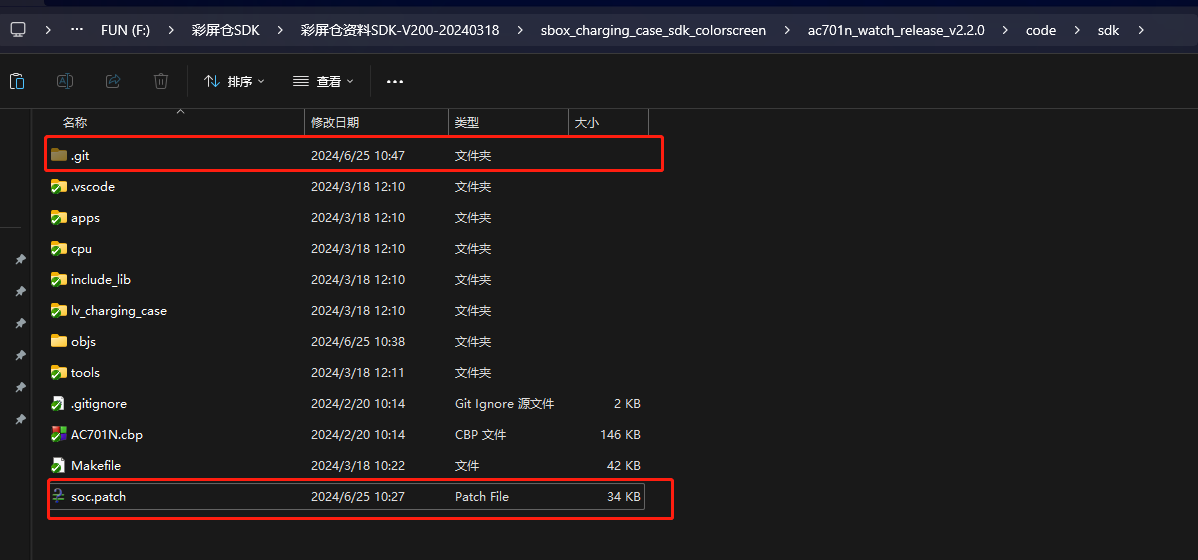This screenshot has height=560, width=1198.
Task: Navigate to FUN (F:) breadcrumb
Action: [x=125, y=31]
